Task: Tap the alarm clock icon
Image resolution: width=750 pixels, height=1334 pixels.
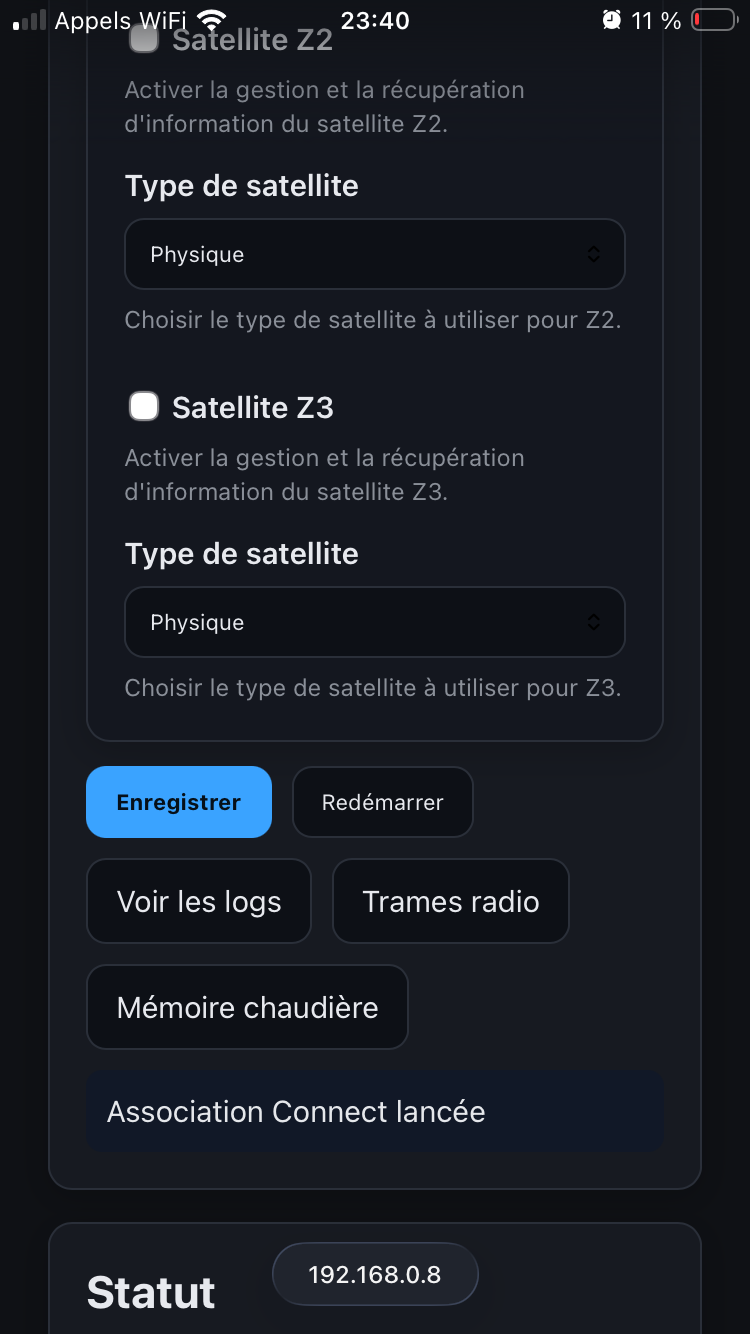Action: coord(611,20)
